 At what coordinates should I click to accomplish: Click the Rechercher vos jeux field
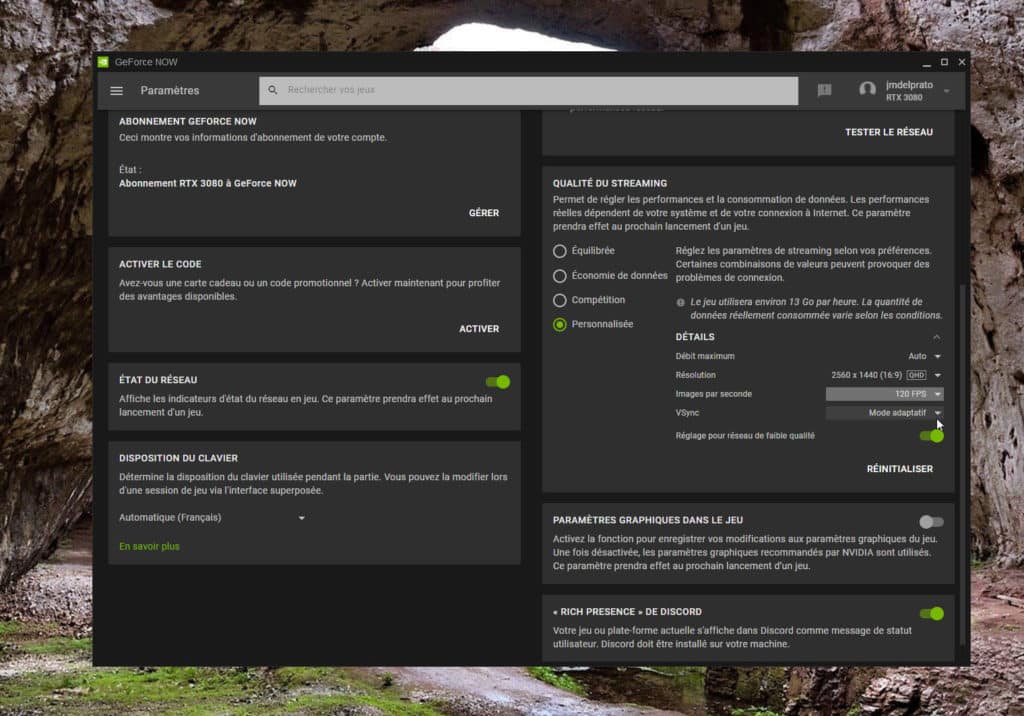[528, 90]
